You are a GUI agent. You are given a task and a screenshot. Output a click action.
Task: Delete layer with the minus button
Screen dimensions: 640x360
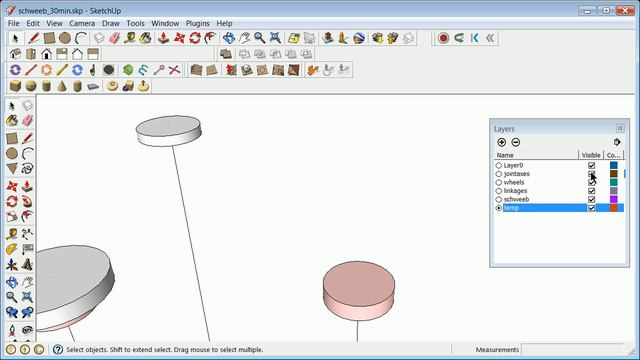click(516, 142)
